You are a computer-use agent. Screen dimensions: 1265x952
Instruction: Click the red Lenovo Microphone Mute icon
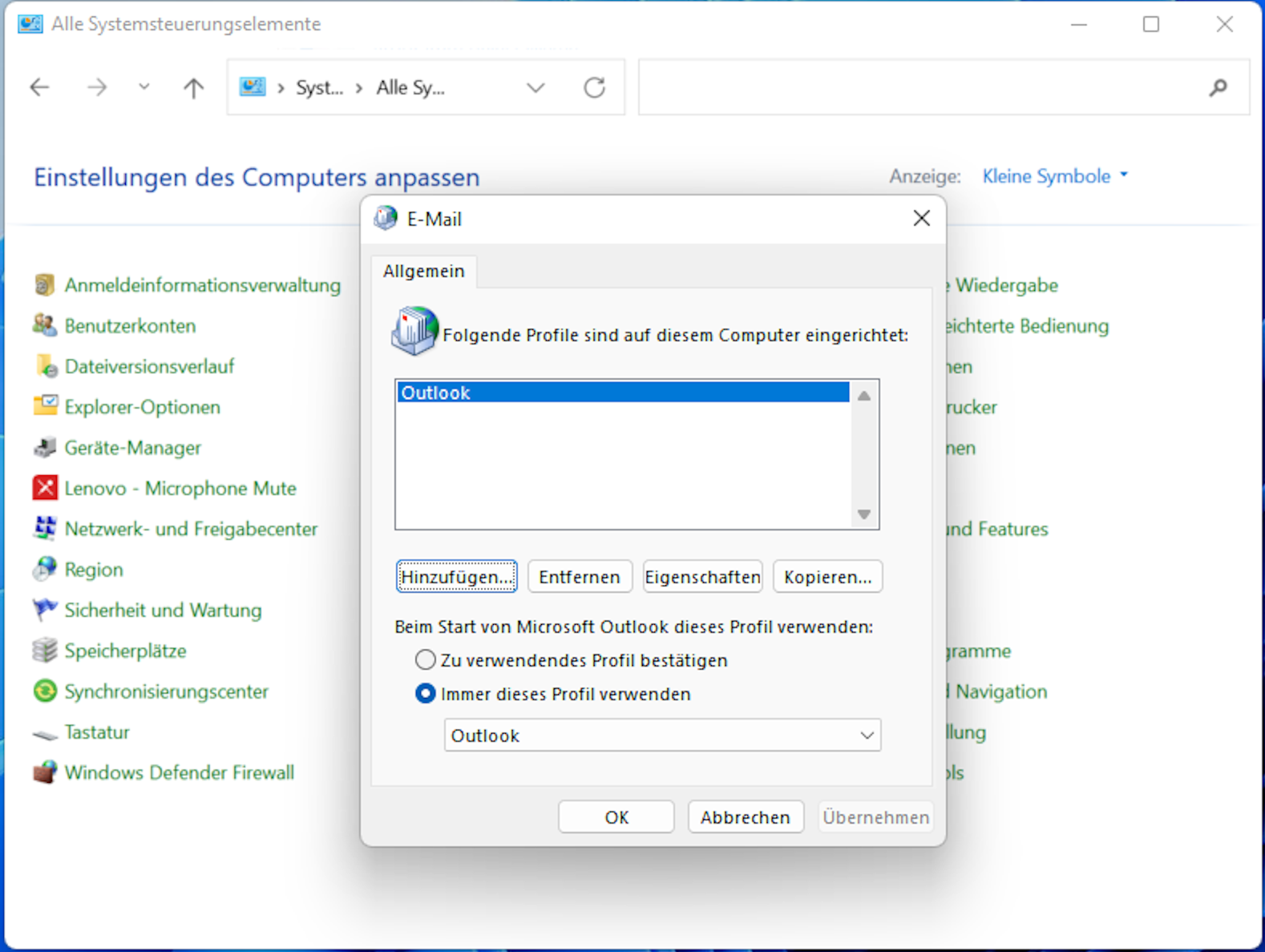click(45, 488)
